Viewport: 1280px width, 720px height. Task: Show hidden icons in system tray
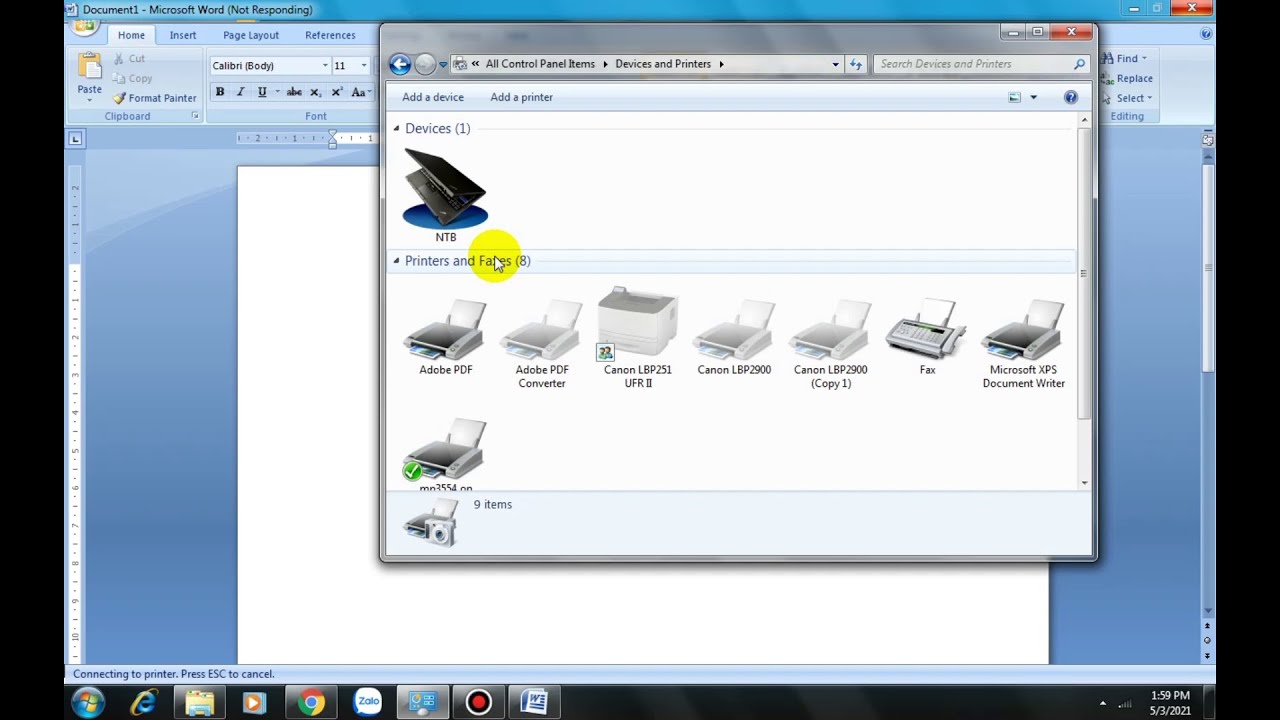(x=1103, y=703)
